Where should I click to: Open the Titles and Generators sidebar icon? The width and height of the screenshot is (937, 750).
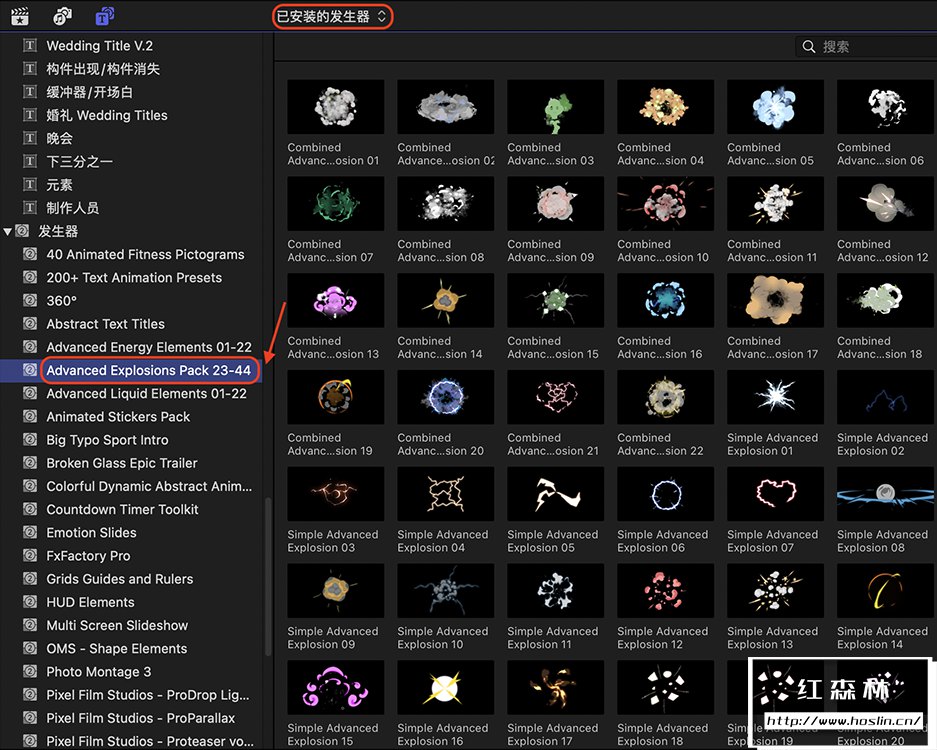(105, 16)
